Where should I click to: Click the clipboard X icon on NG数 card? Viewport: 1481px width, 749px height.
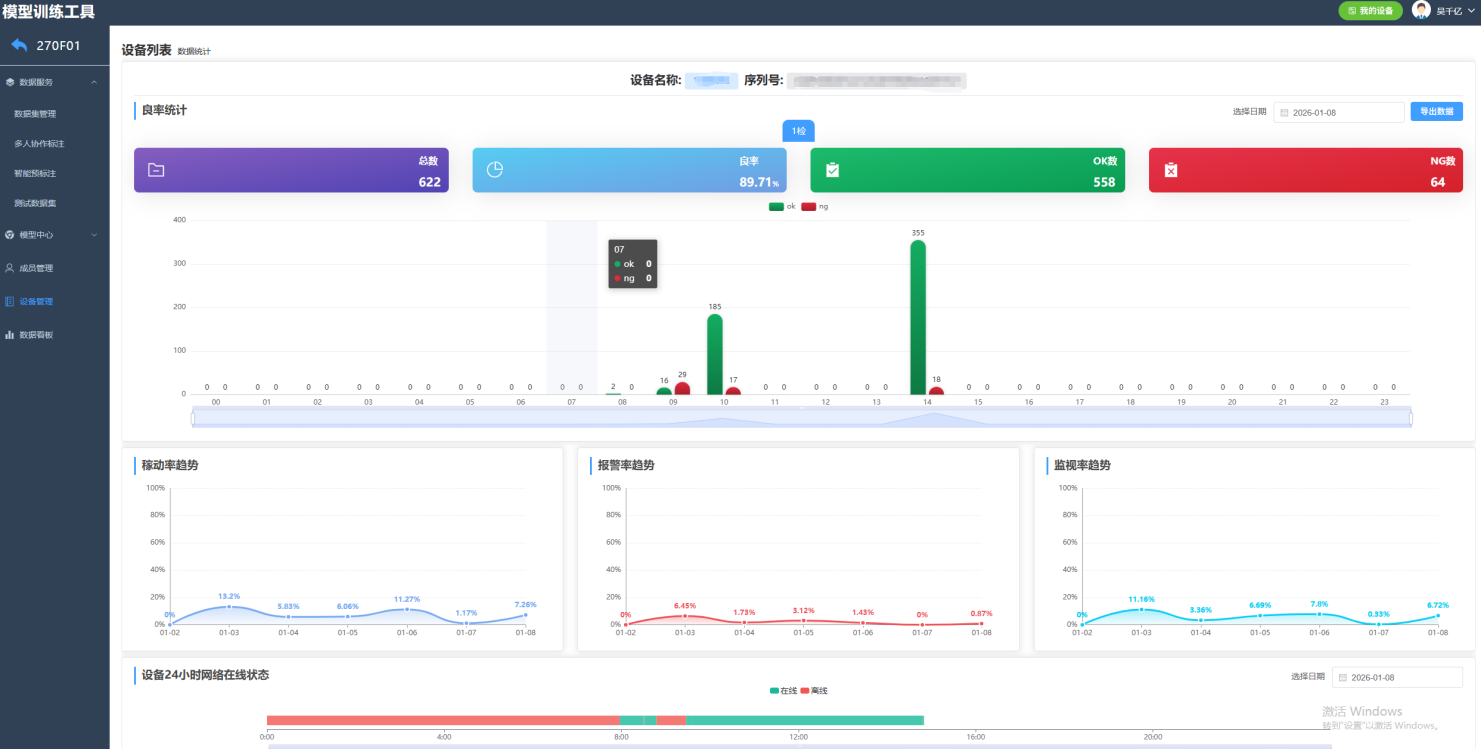click(x=1171, y=170)
